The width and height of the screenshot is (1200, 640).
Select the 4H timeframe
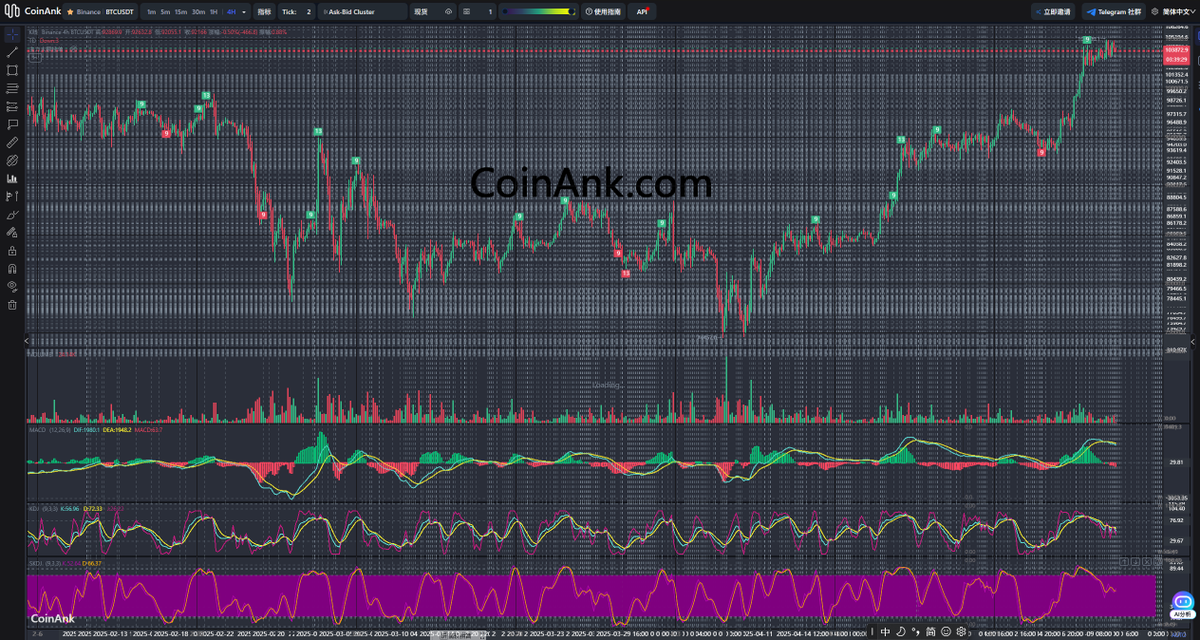pyautogui.click(x=231, y=12)
